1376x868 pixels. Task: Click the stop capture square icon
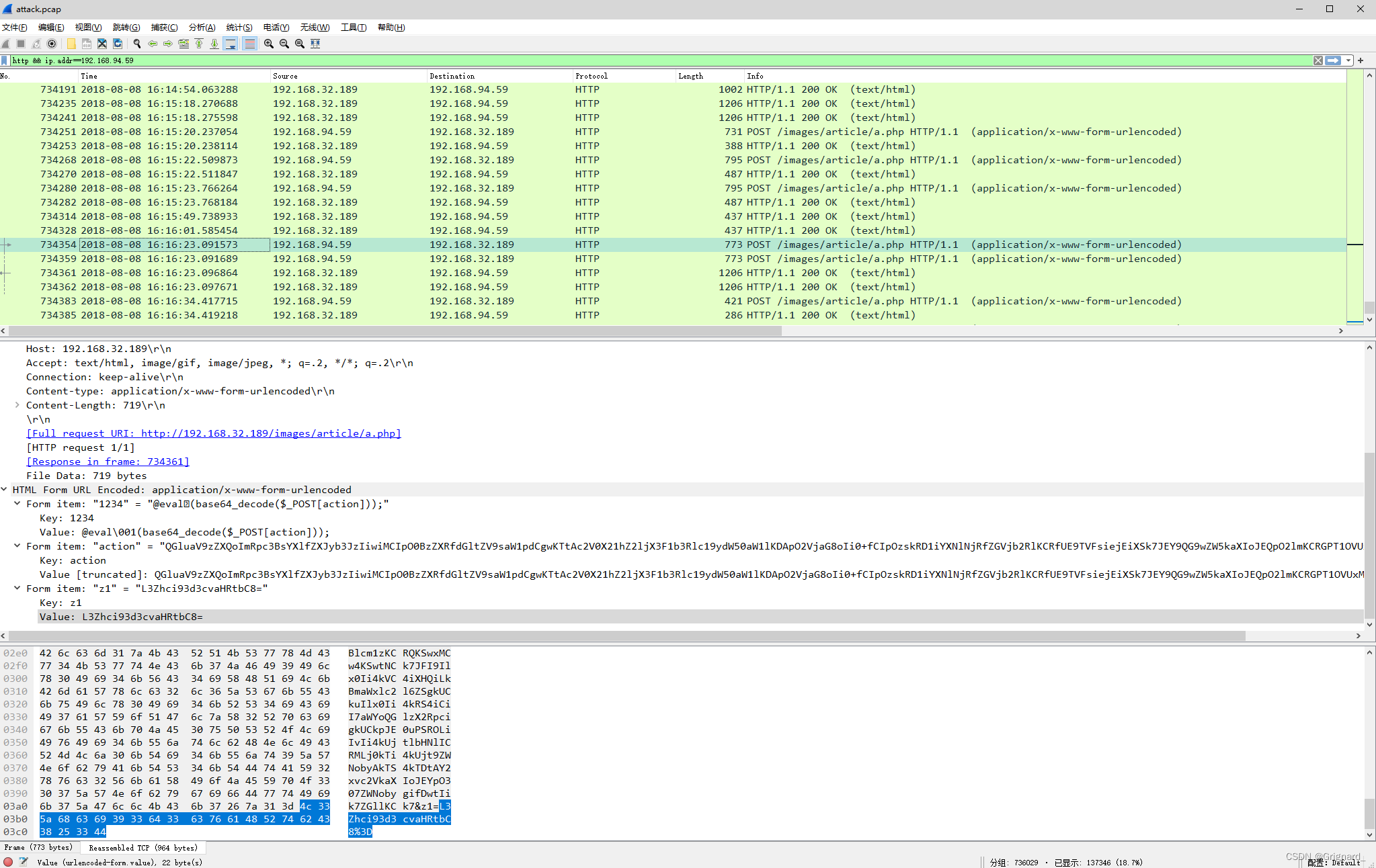21,44
